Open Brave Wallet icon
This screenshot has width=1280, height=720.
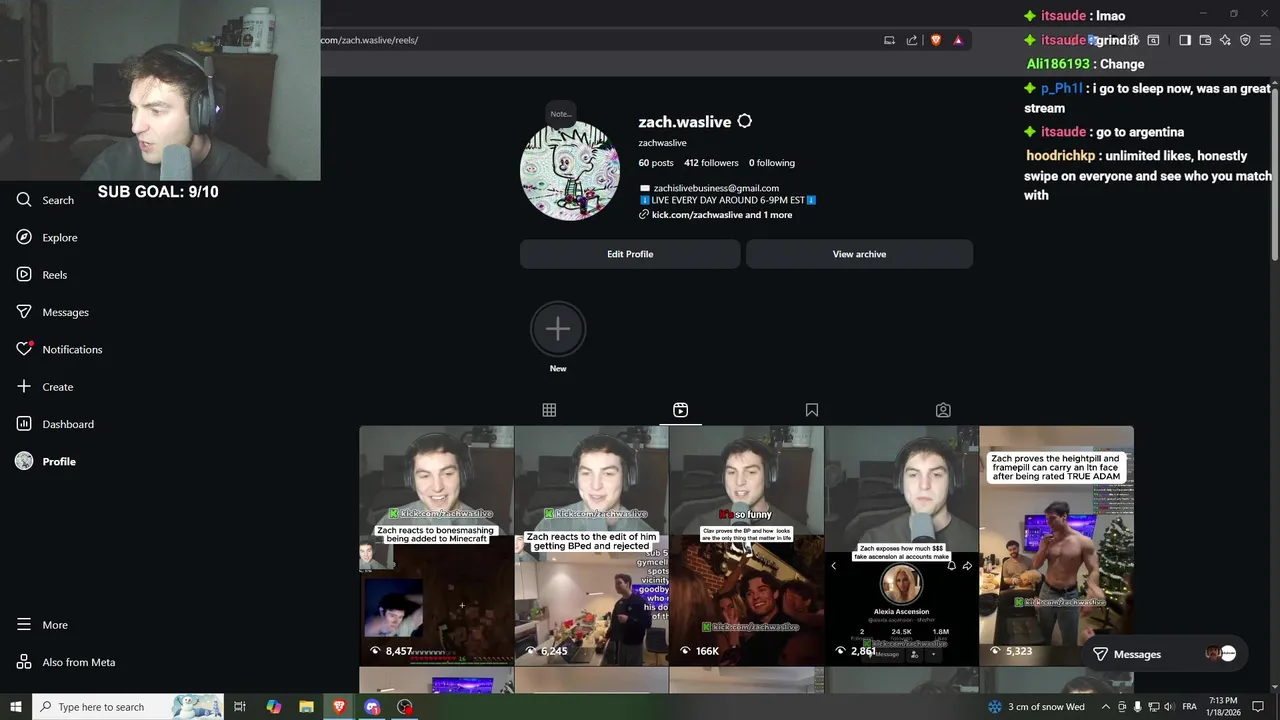coord(1205,40)
